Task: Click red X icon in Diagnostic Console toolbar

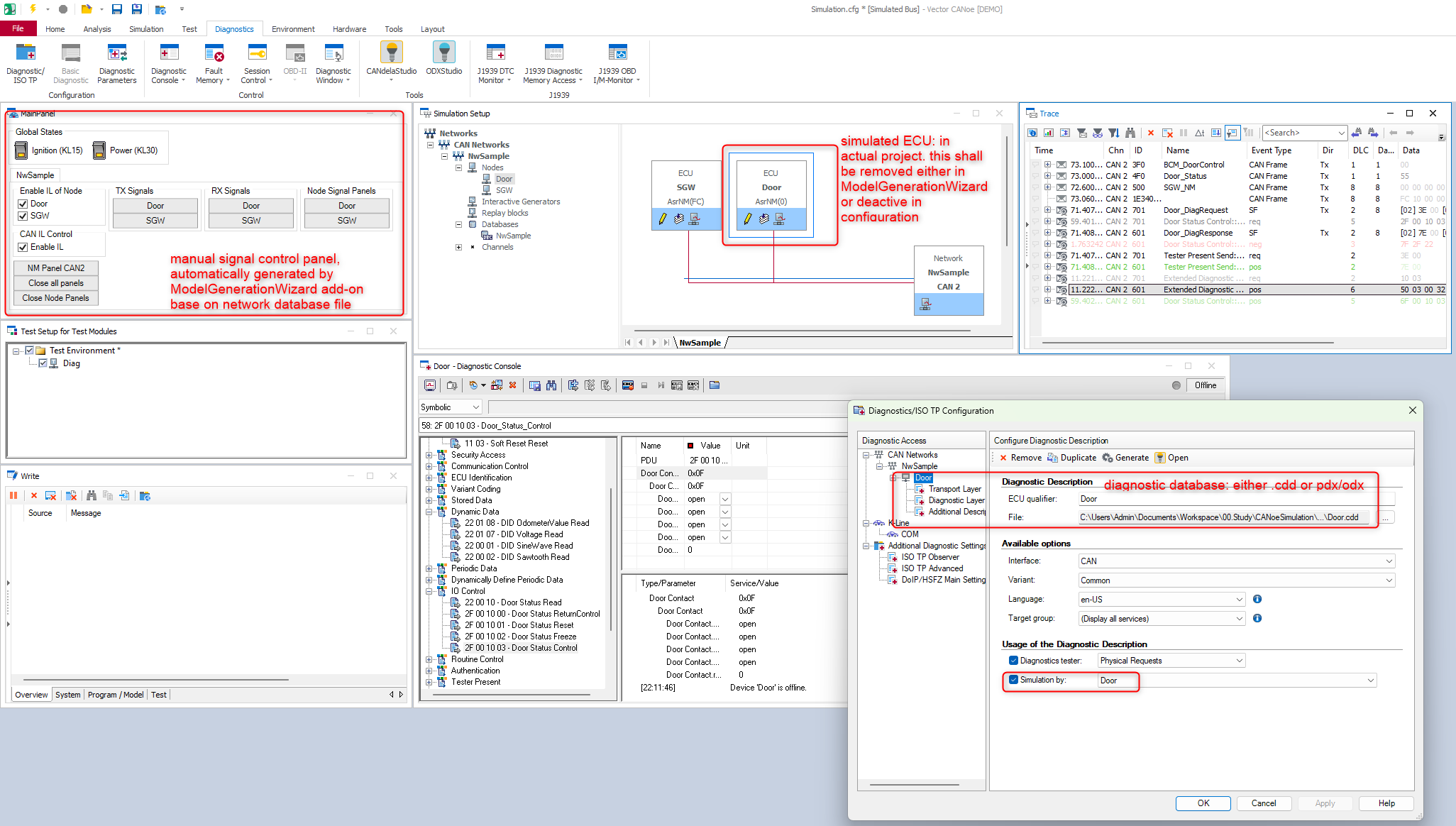Action: [x=512, y=385]
